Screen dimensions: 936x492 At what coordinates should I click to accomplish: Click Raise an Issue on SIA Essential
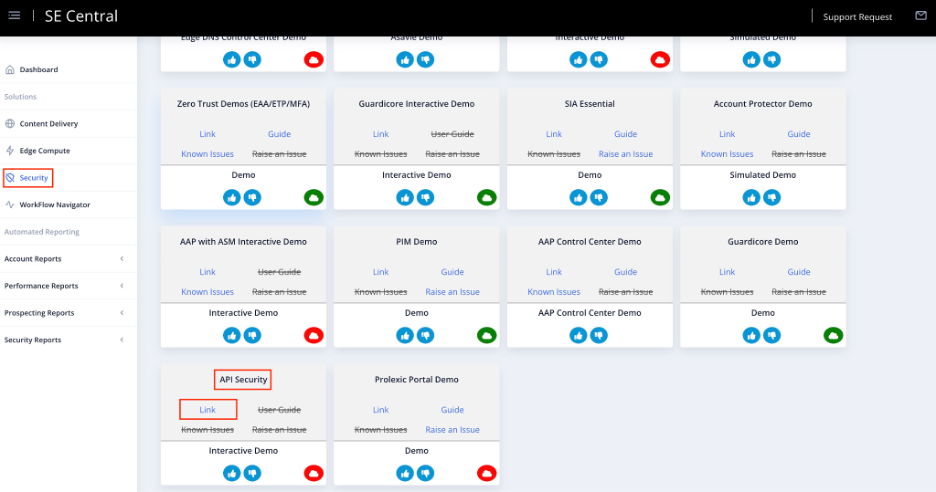626,153
